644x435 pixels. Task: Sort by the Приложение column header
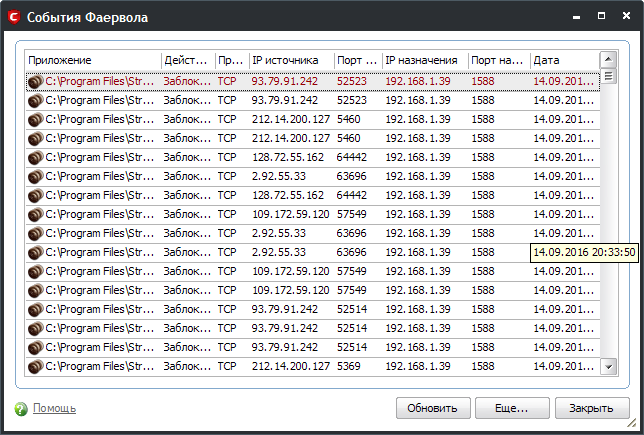point(92,60)
